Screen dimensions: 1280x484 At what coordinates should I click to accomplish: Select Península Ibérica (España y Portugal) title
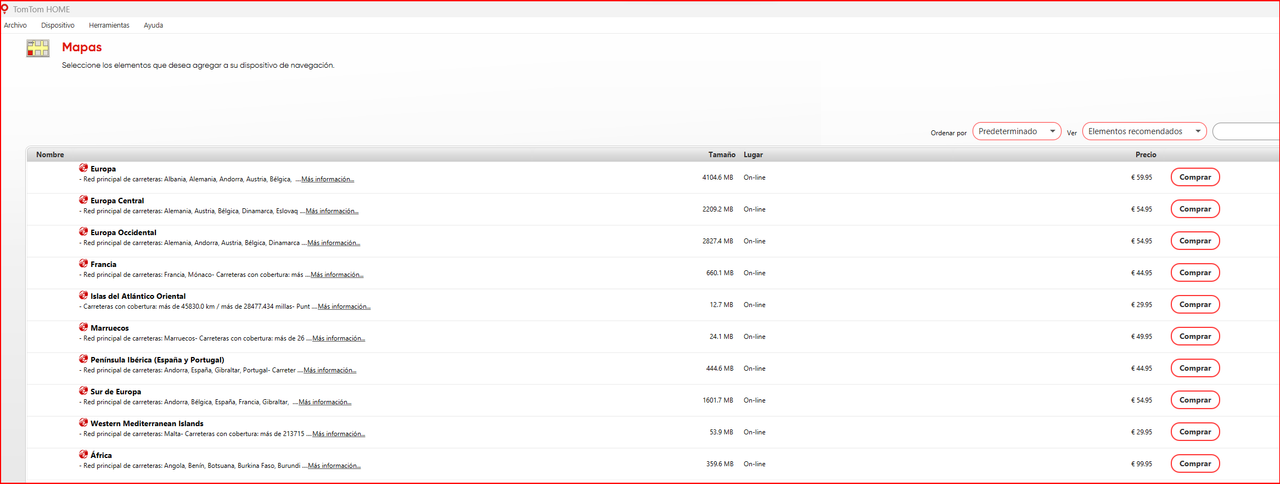pyautogui.click(x=157, y=360)
